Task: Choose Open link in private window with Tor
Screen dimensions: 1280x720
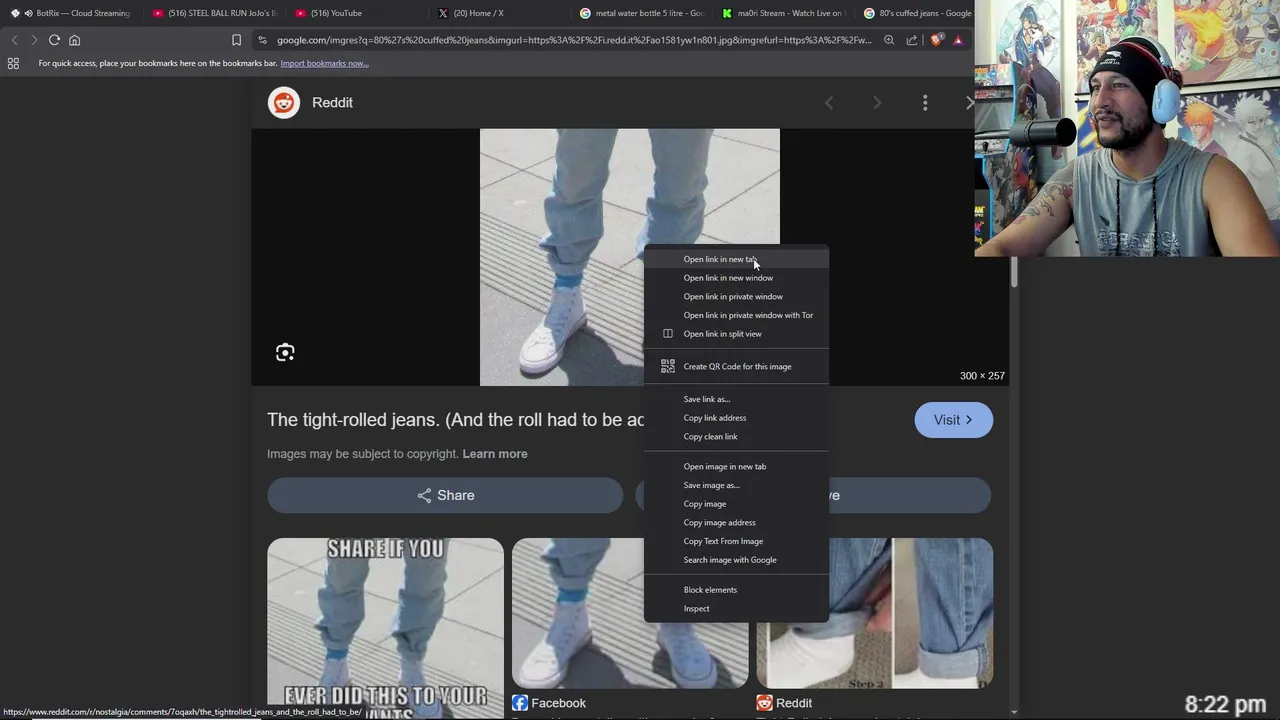Action: pos(737,315)
